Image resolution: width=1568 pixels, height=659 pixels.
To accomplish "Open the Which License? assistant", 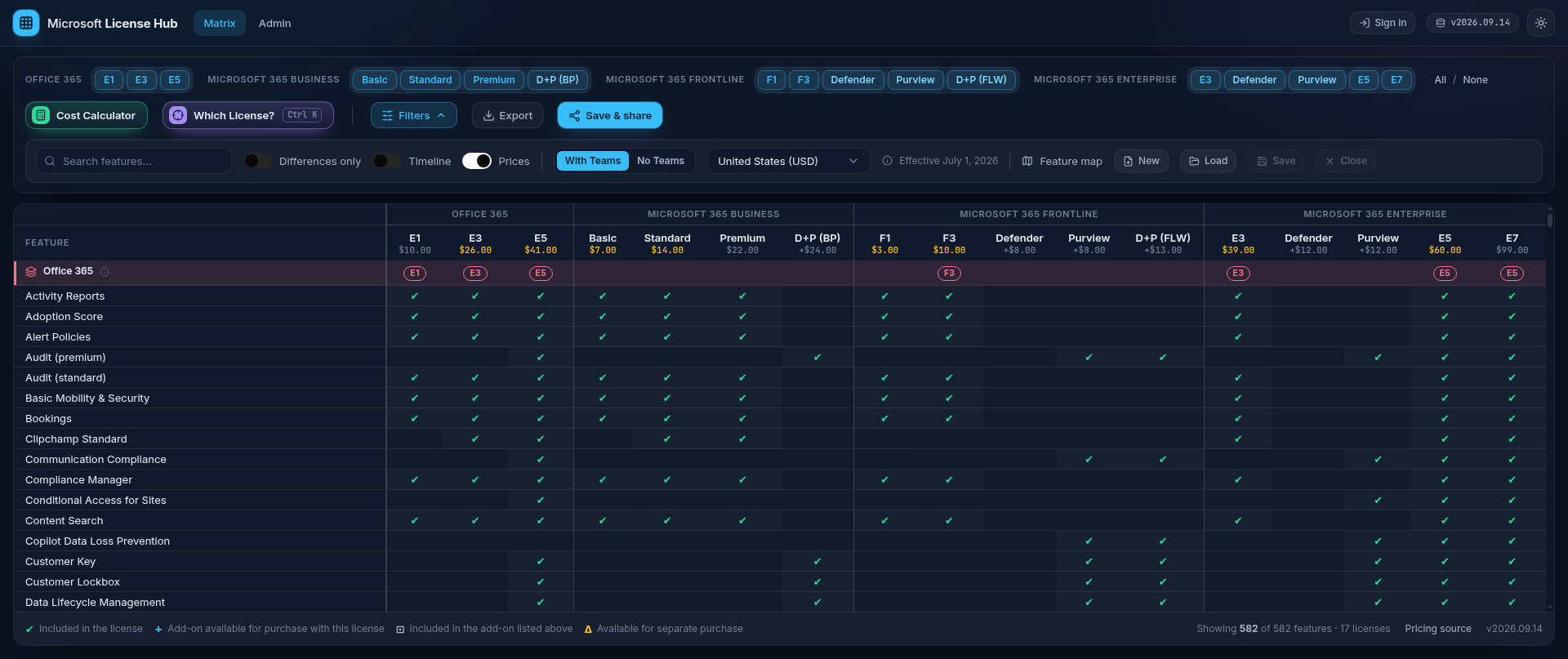I will pos(248,115).
